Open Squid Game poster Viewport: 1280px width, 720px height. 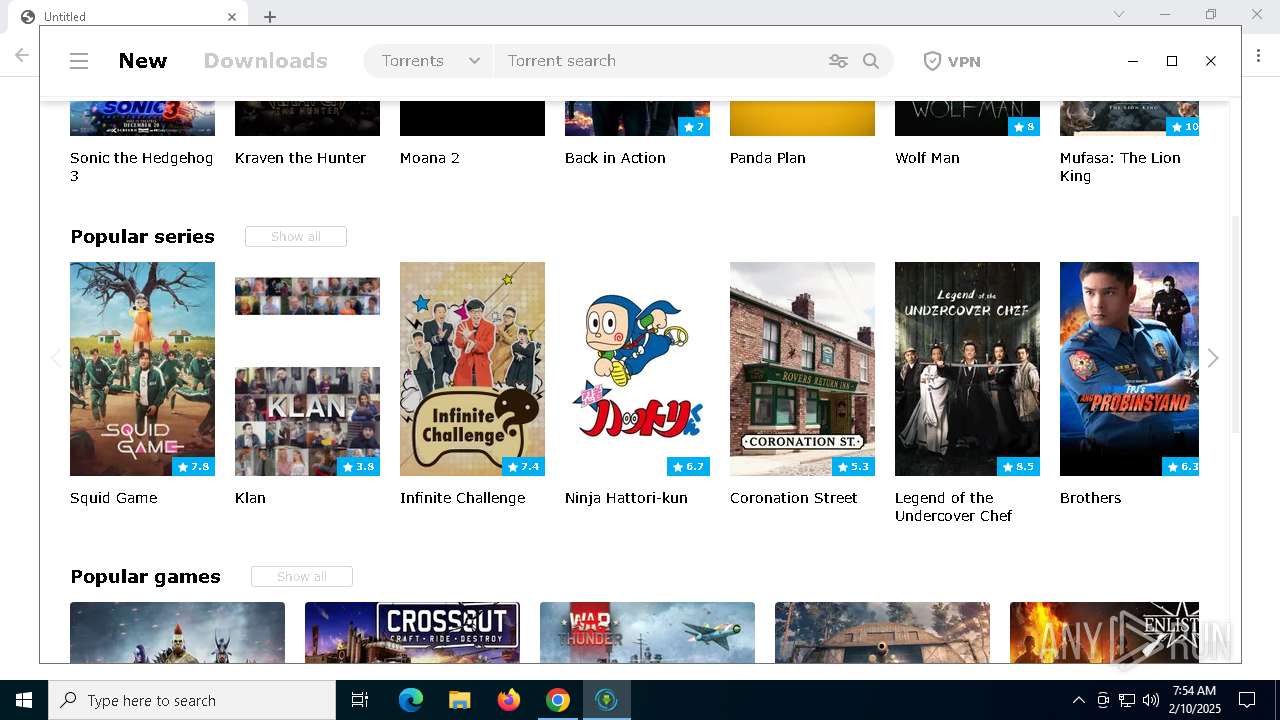[x=142, y=369]
